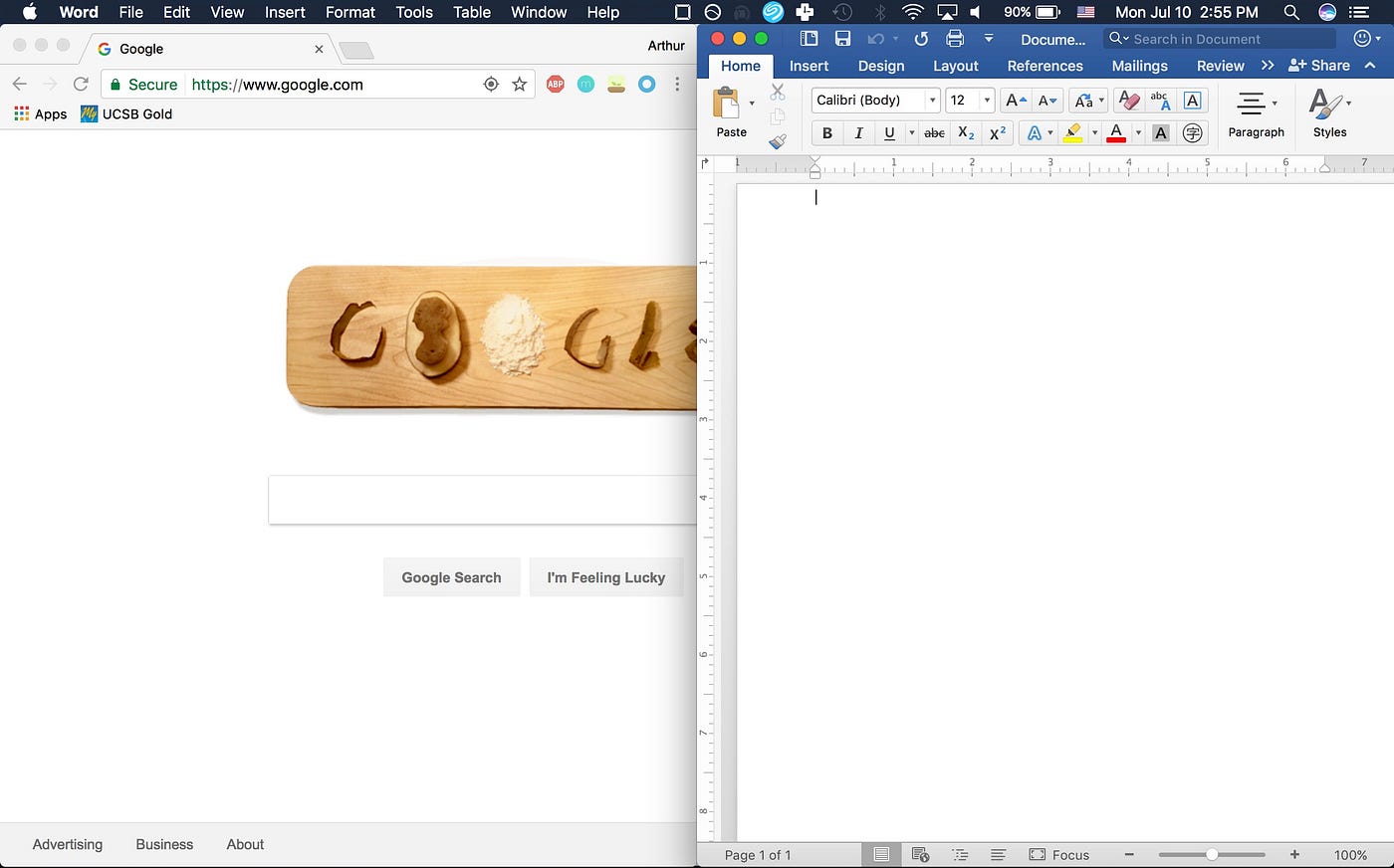Click the Undo arrow in Word's title bar
The image size is (1394, 868).
tap(875, 39)
